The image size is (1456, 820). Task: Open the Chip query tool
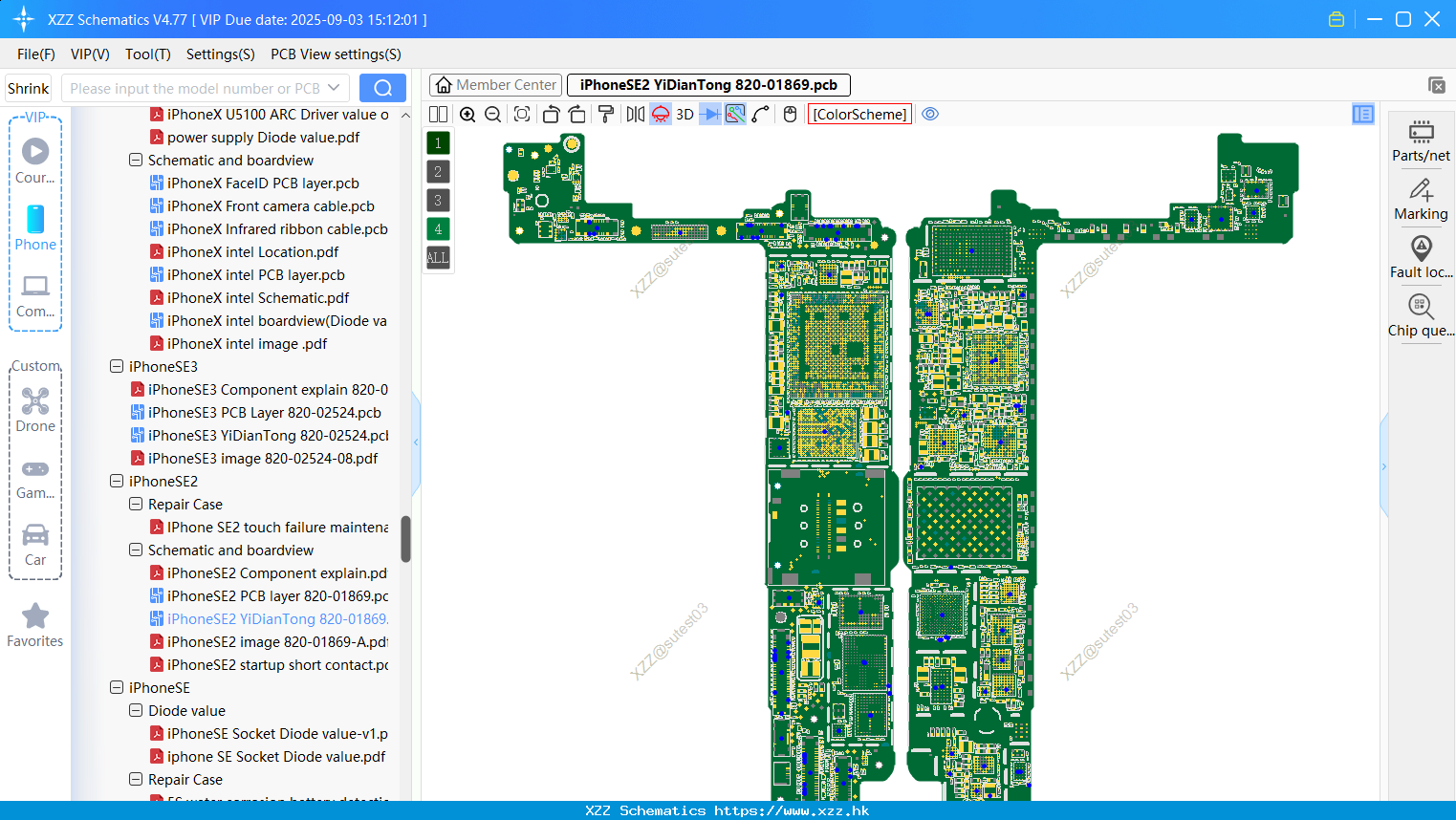point(1422,316)
